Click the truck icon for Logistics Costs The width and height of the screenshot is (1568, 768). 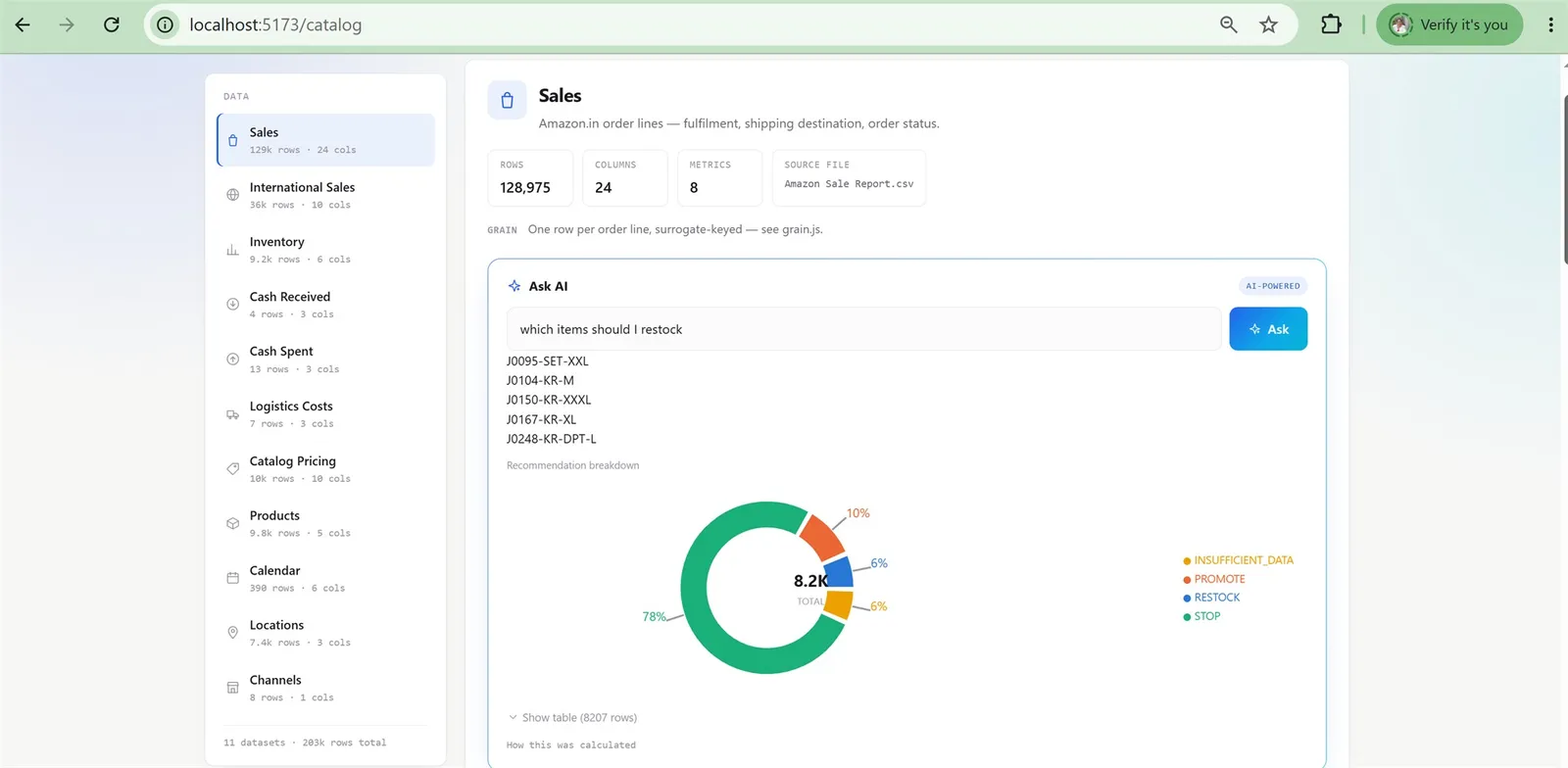232,414
